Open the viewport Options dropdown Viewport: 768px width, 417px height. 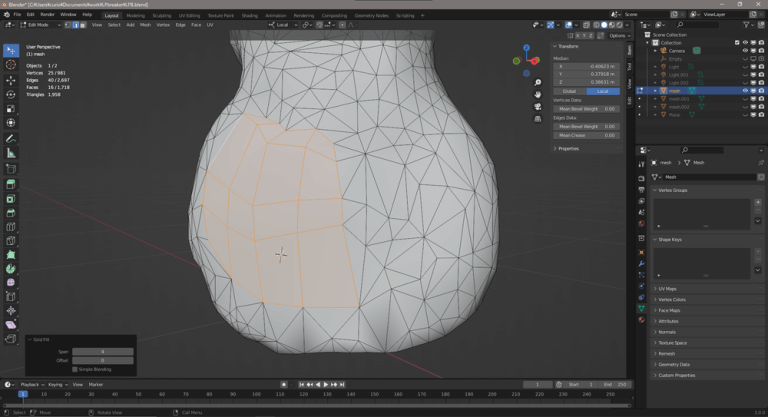coord(618,36)
